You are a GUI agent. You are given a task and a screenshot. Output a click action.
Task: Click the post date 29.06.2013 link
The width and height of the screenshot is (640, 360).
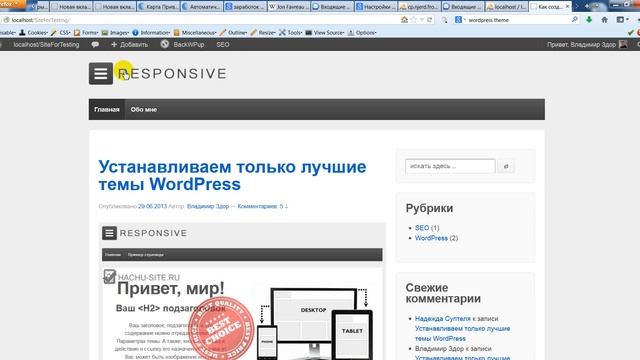152,206
